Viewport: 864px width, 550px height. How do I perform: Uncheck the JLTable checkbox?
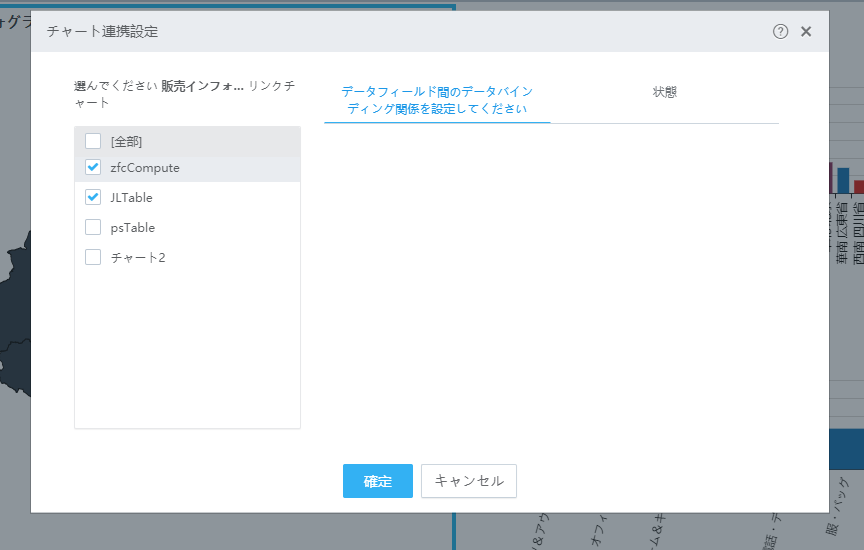pyautogui.click(x=93, y=197)
